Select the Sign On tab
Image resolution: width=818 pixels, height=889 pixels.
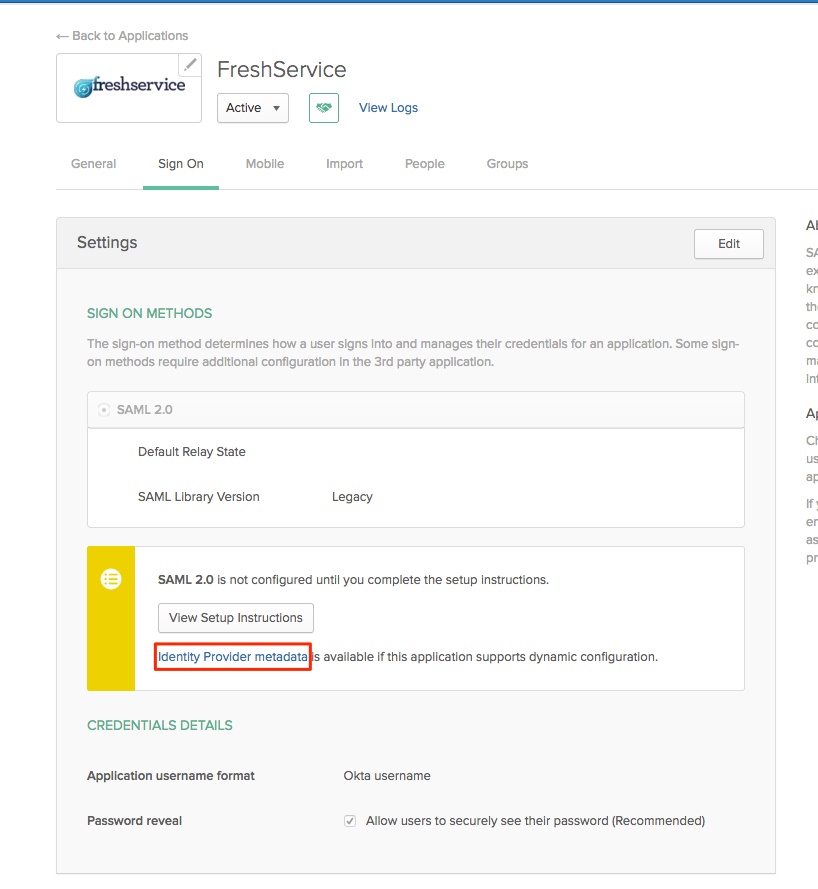181,164
